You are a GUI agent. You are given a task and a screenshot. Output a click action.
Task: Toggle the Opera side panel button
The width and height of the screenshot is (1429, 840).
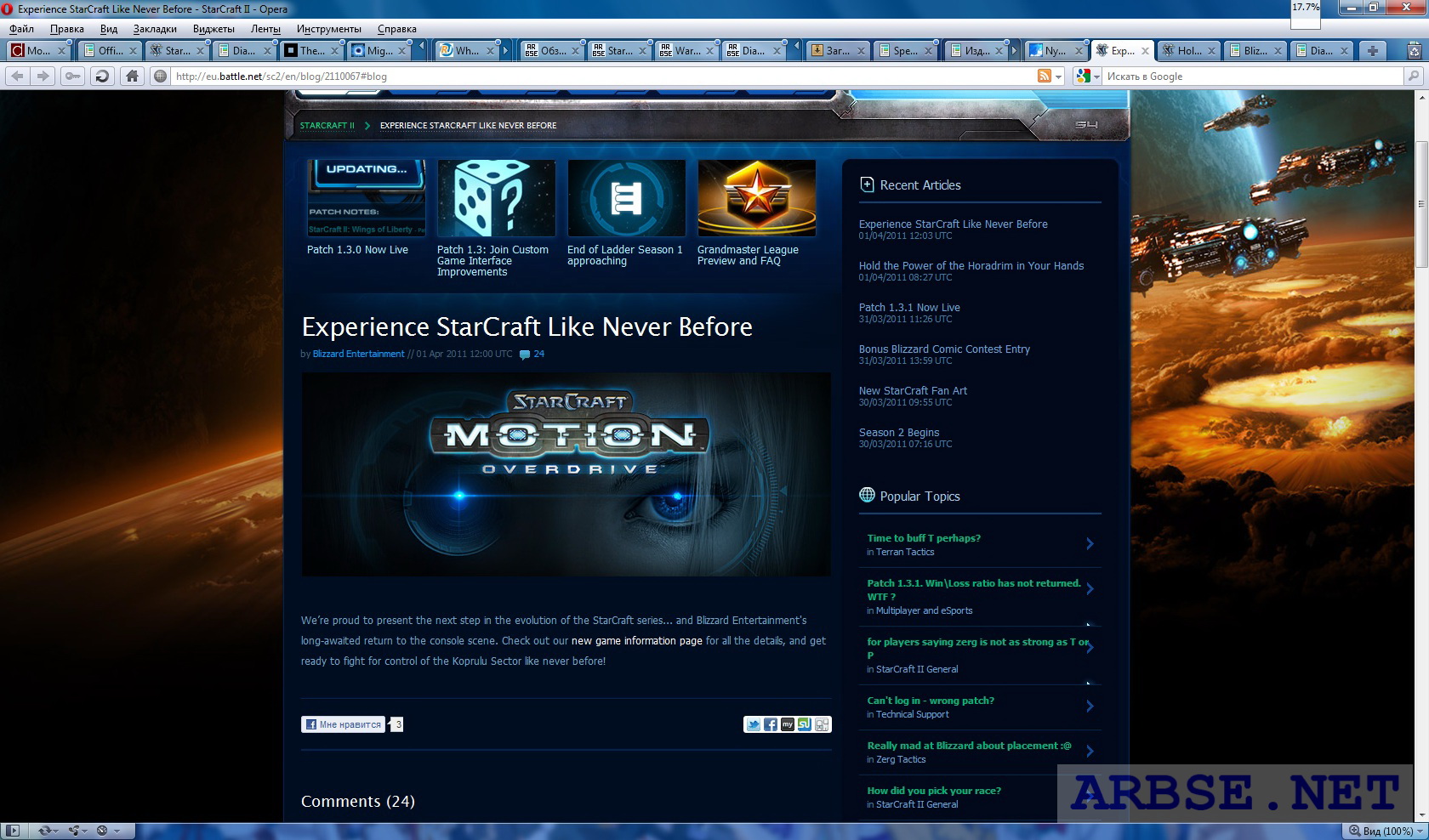pos(12,831)
